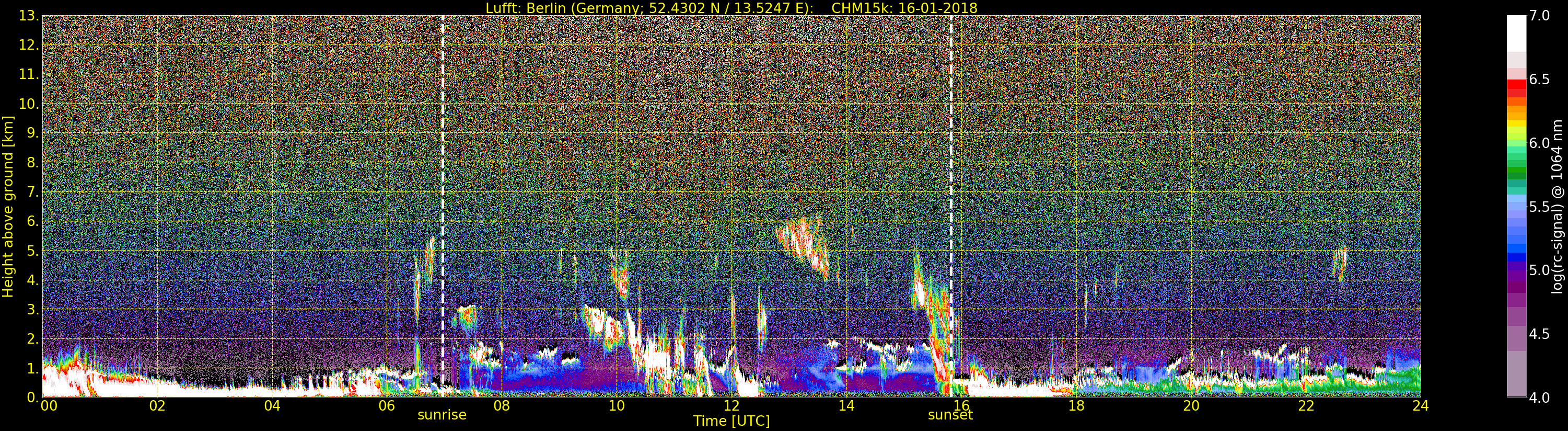This screenshot has width=1568, height=431.
Task: Click the time axis tick label '22'
Action: point(1306,405)
